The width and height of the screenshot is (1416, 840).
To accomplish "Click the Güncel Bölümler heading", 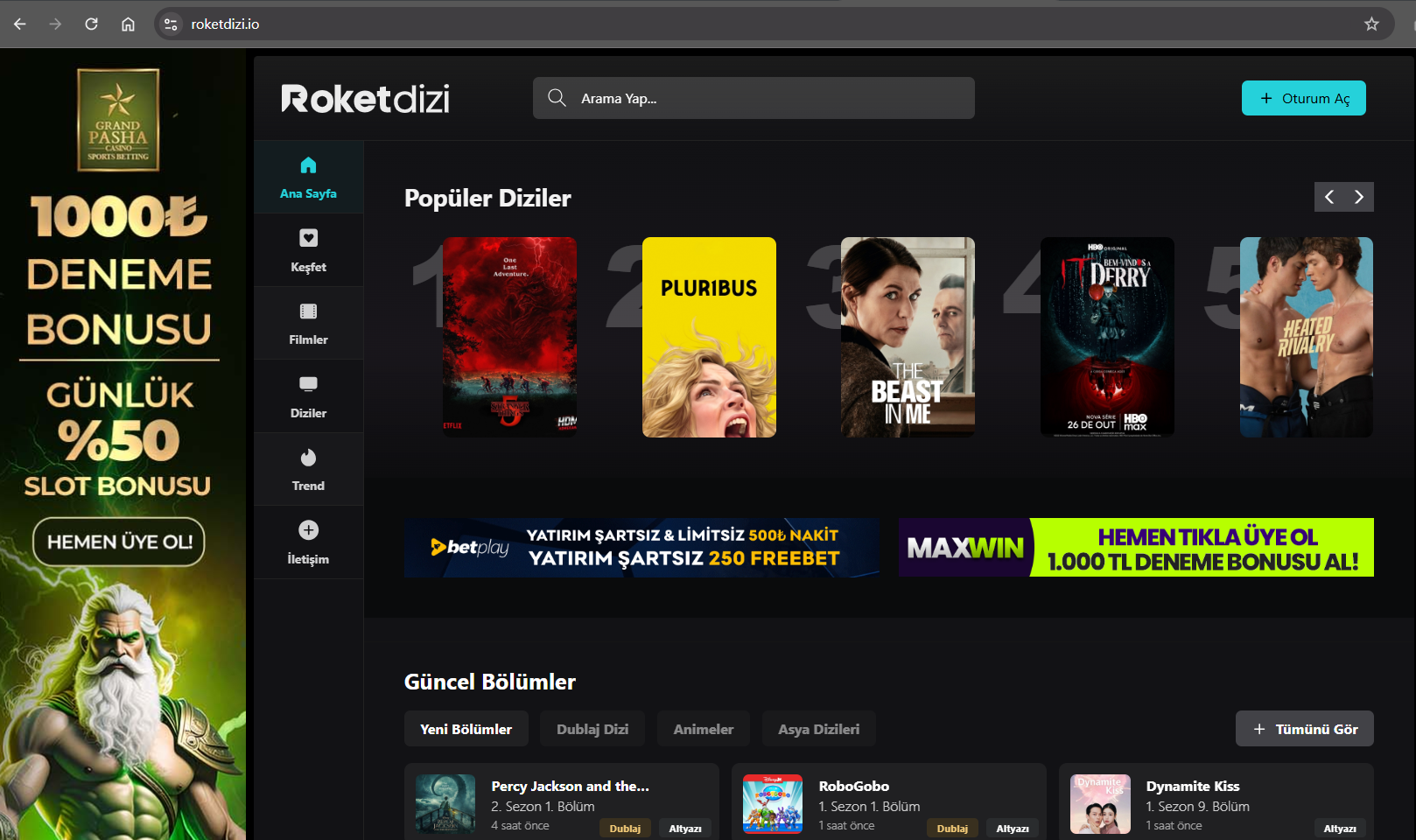I will pos(490,682).
